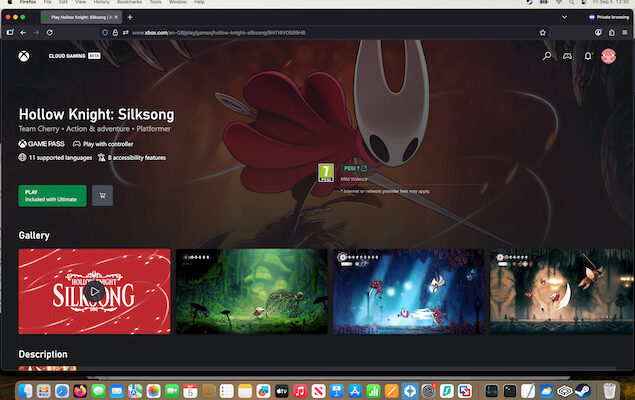Expand the list all tabs chevron

(x=564, y=17)
